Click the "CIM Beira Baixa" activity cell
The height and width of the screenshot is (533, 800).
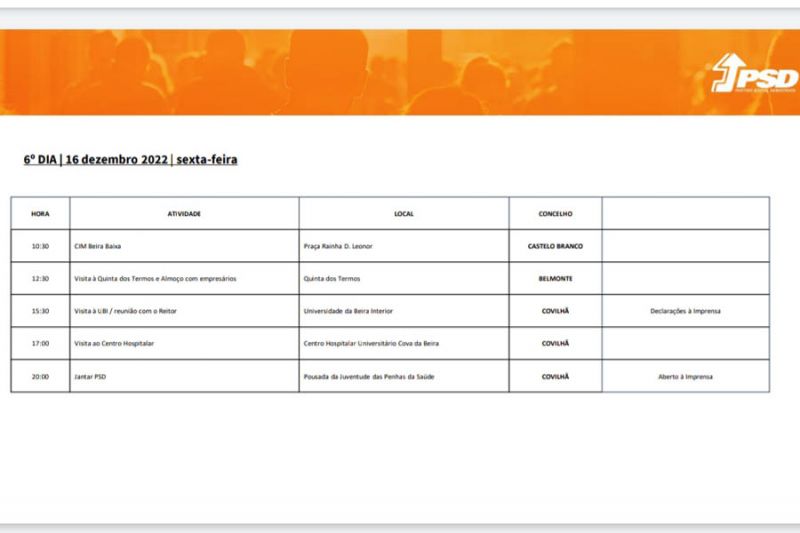(98, 246)
